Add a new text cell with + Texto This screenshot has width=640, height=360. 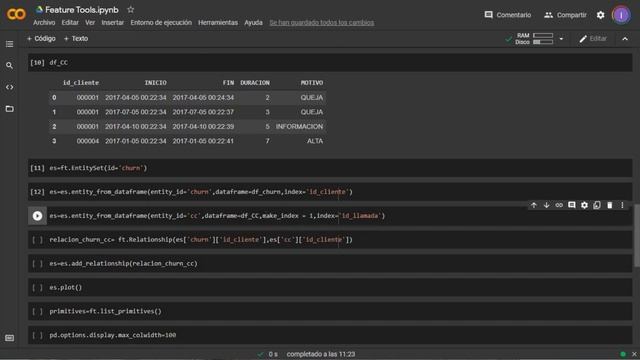[76, 38]
